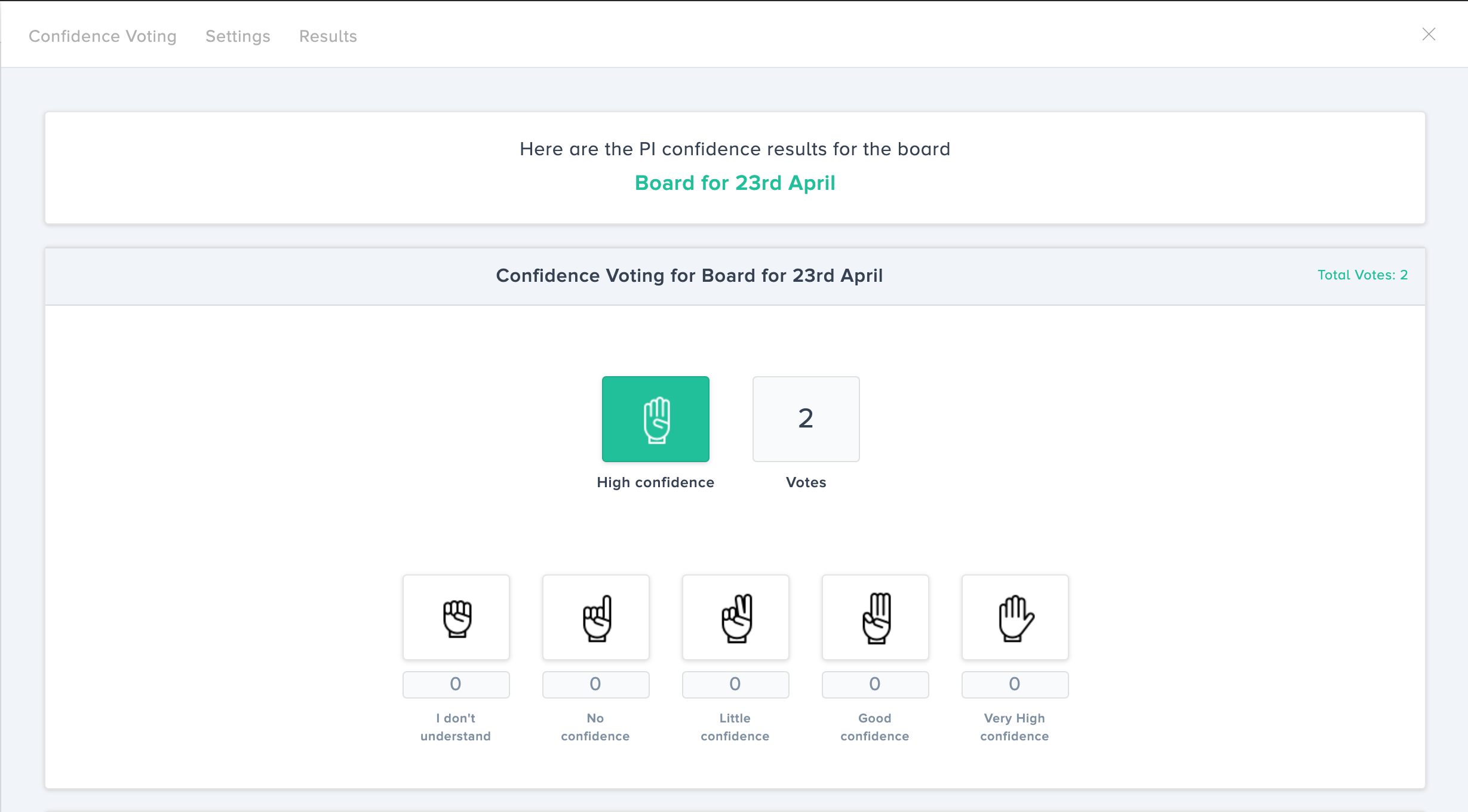
Task: Click the one-finger 'No confidence' icon
Action: pyautogui.click(x=595, y=617)
